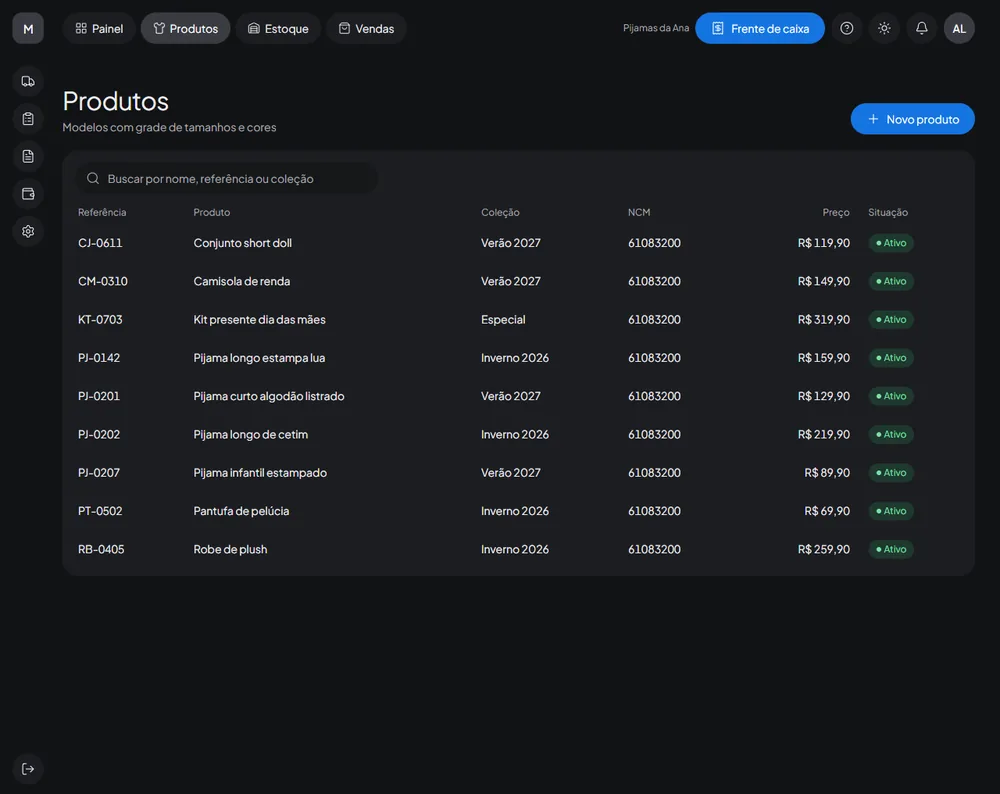This screenshot has height=794, width=1000.
Task: Open notifications with the bell icon
Action: (x=922, y=29)
